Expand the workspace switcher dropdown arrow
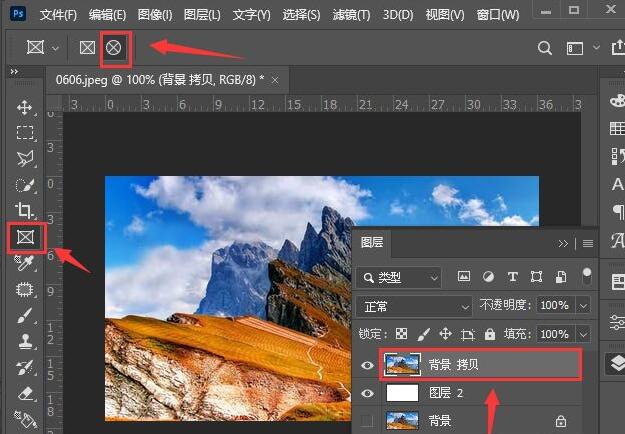625x434 pixels. pyautogui.click(x=596, y=47)
